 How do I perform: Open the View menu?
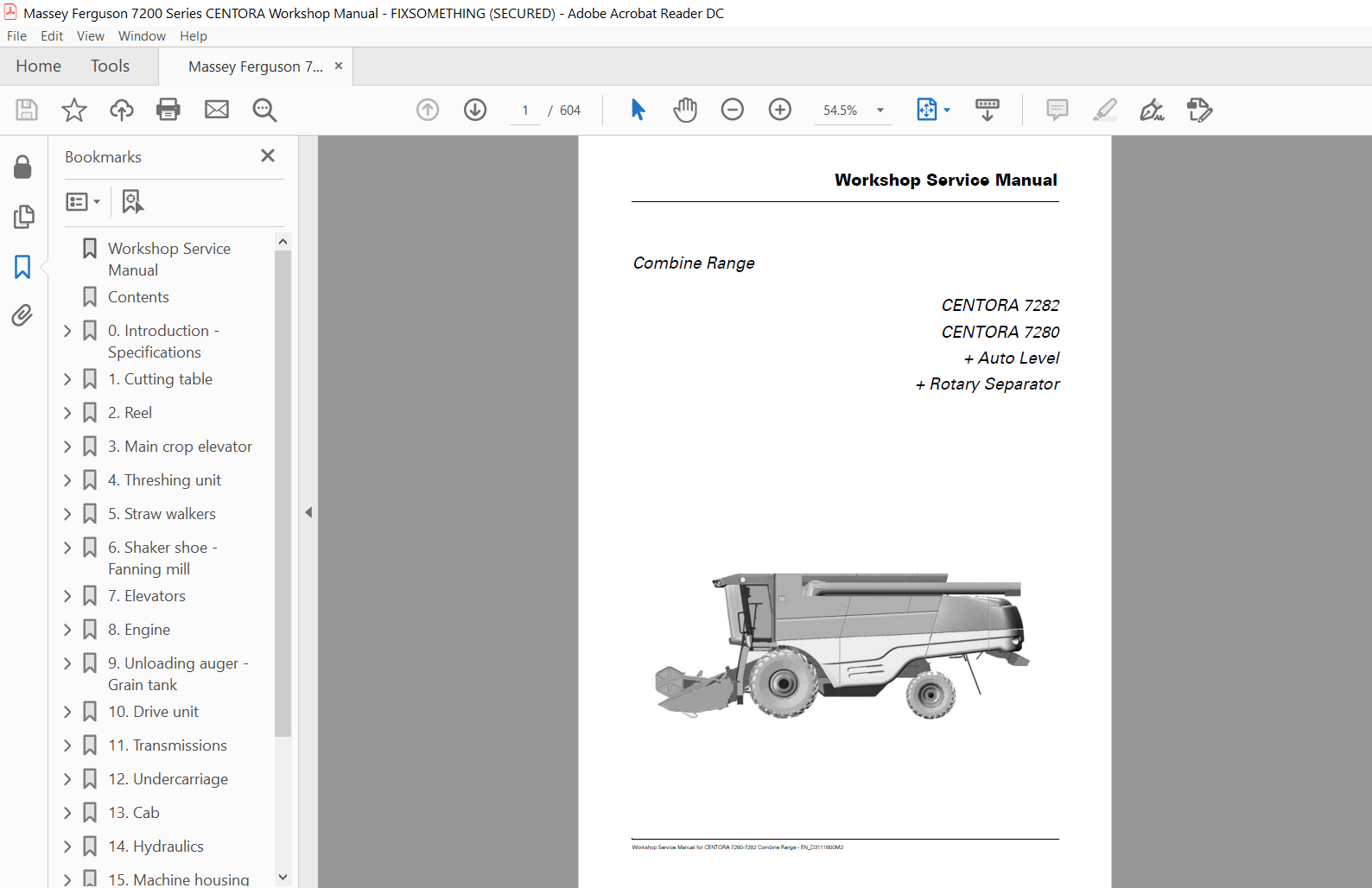91,36
